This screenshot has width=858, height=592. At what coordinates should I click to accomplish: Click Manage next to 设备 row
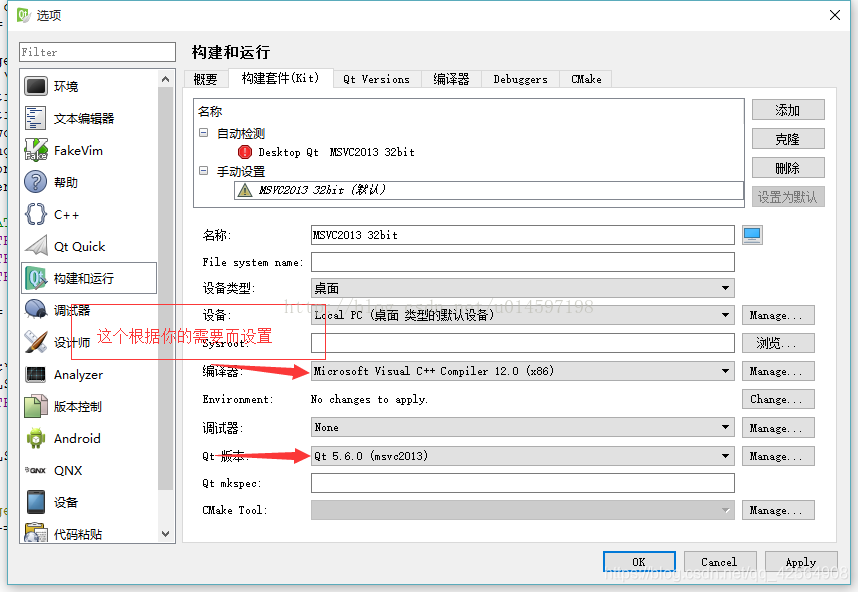tap(778, 315)
